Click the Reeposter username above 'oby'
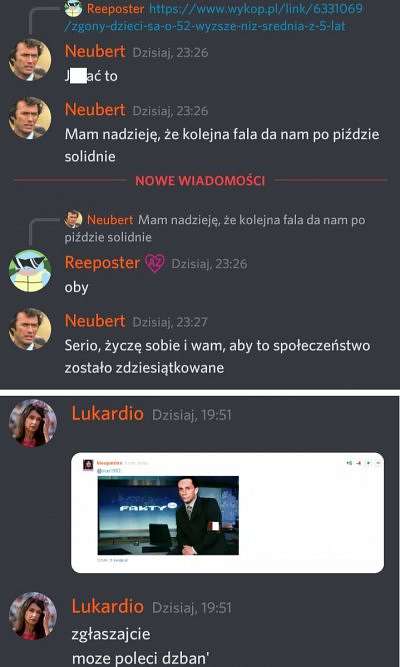 click(x=102, y=262)
